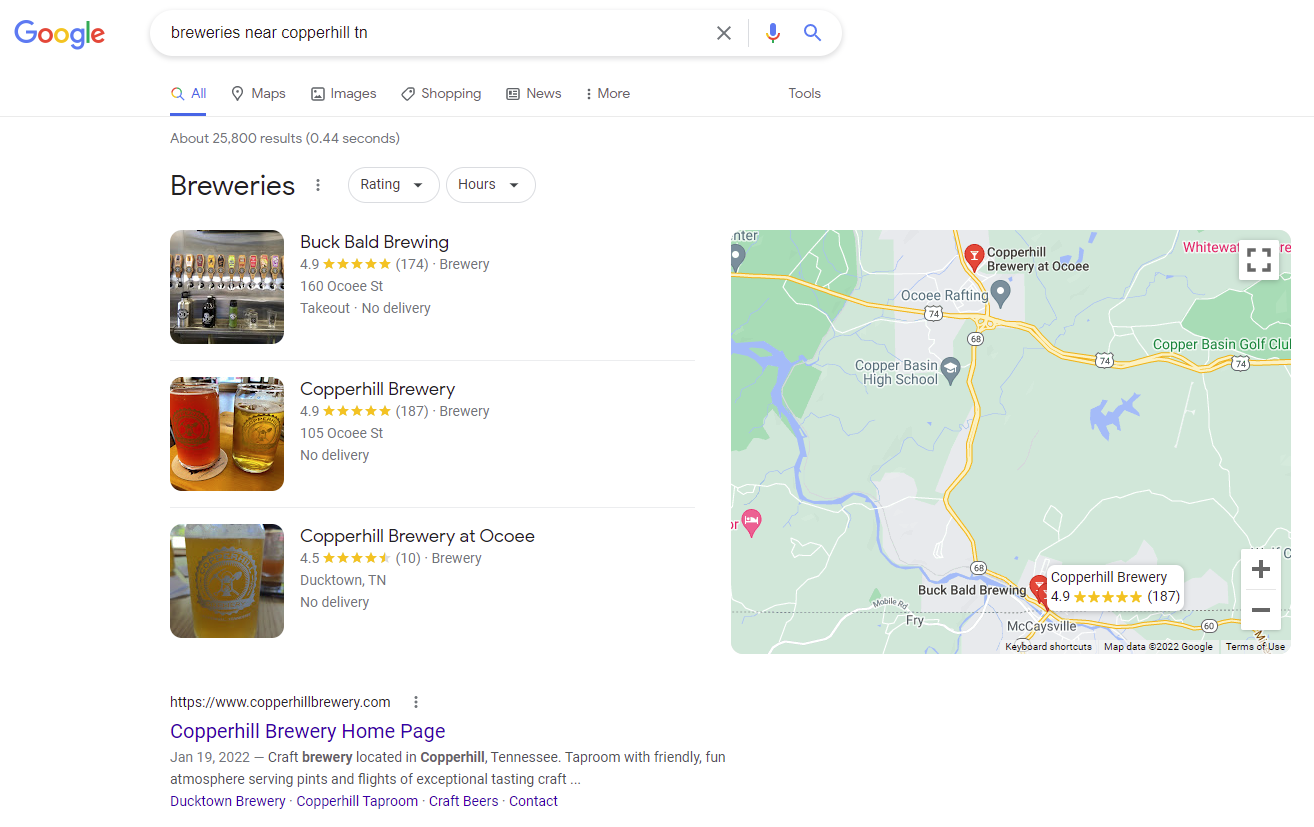
Task: Expand the More search categories menu
Action: click(x=607, y=93)
